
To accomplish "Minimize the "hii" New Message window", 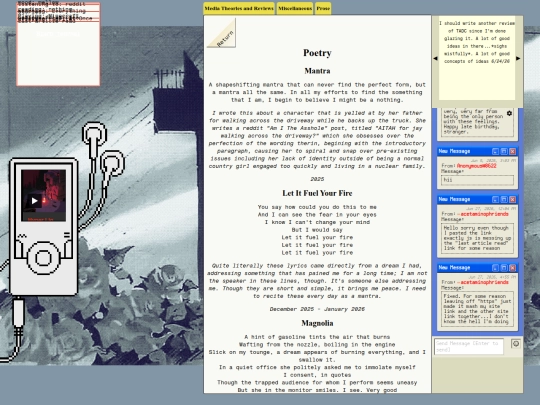I will [x=495, y=151].
